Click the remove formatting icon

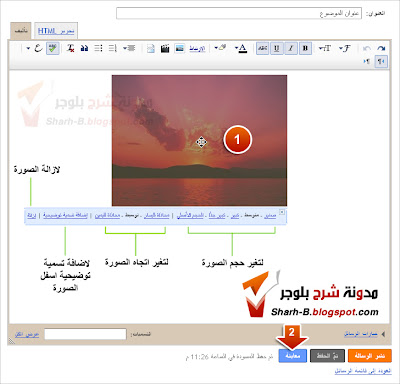[x=70, y=49]
